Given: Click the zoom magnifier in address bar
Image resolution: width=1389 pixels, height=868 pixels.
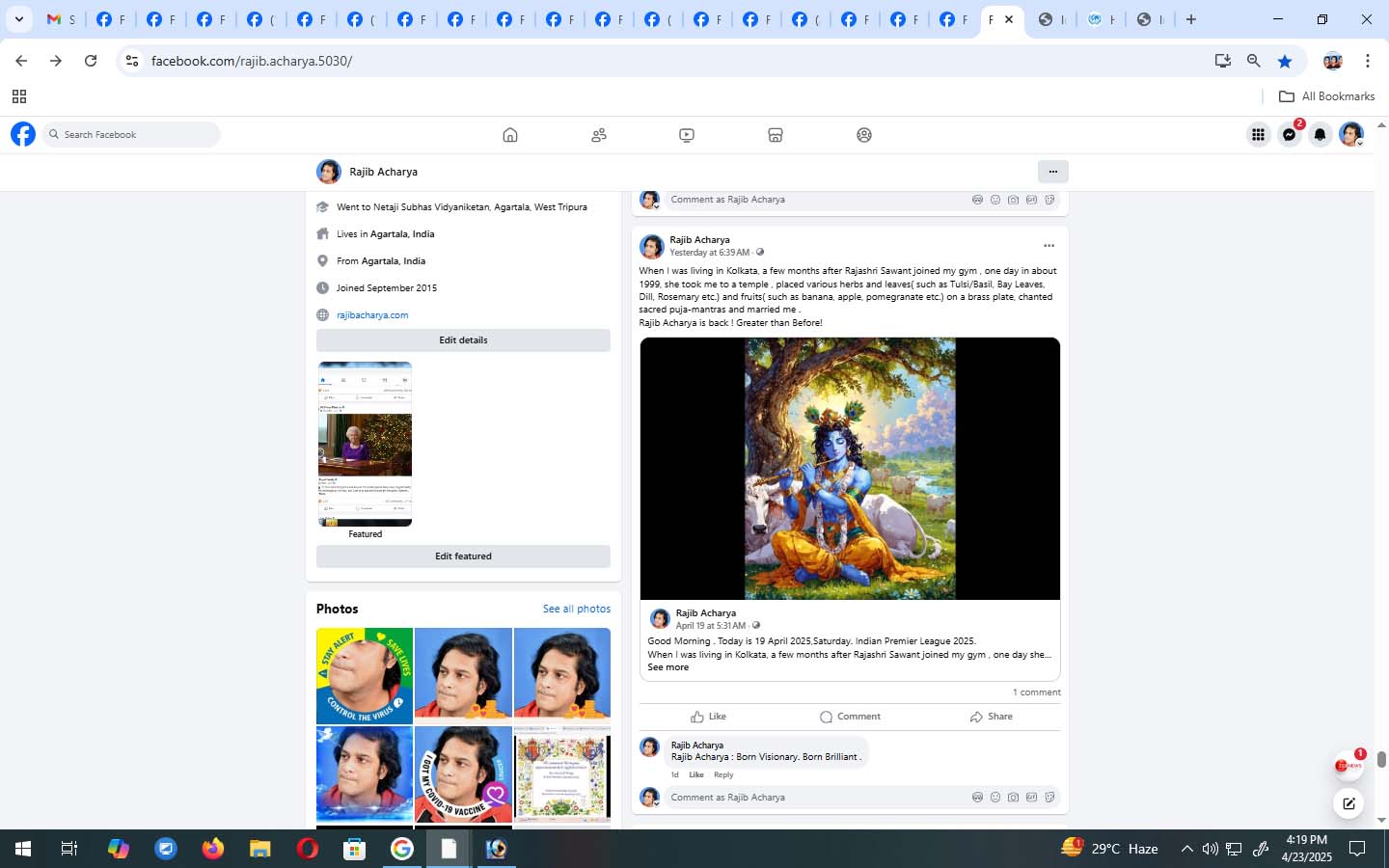Looking at the screenshot, I should [x=1254, y=61].
